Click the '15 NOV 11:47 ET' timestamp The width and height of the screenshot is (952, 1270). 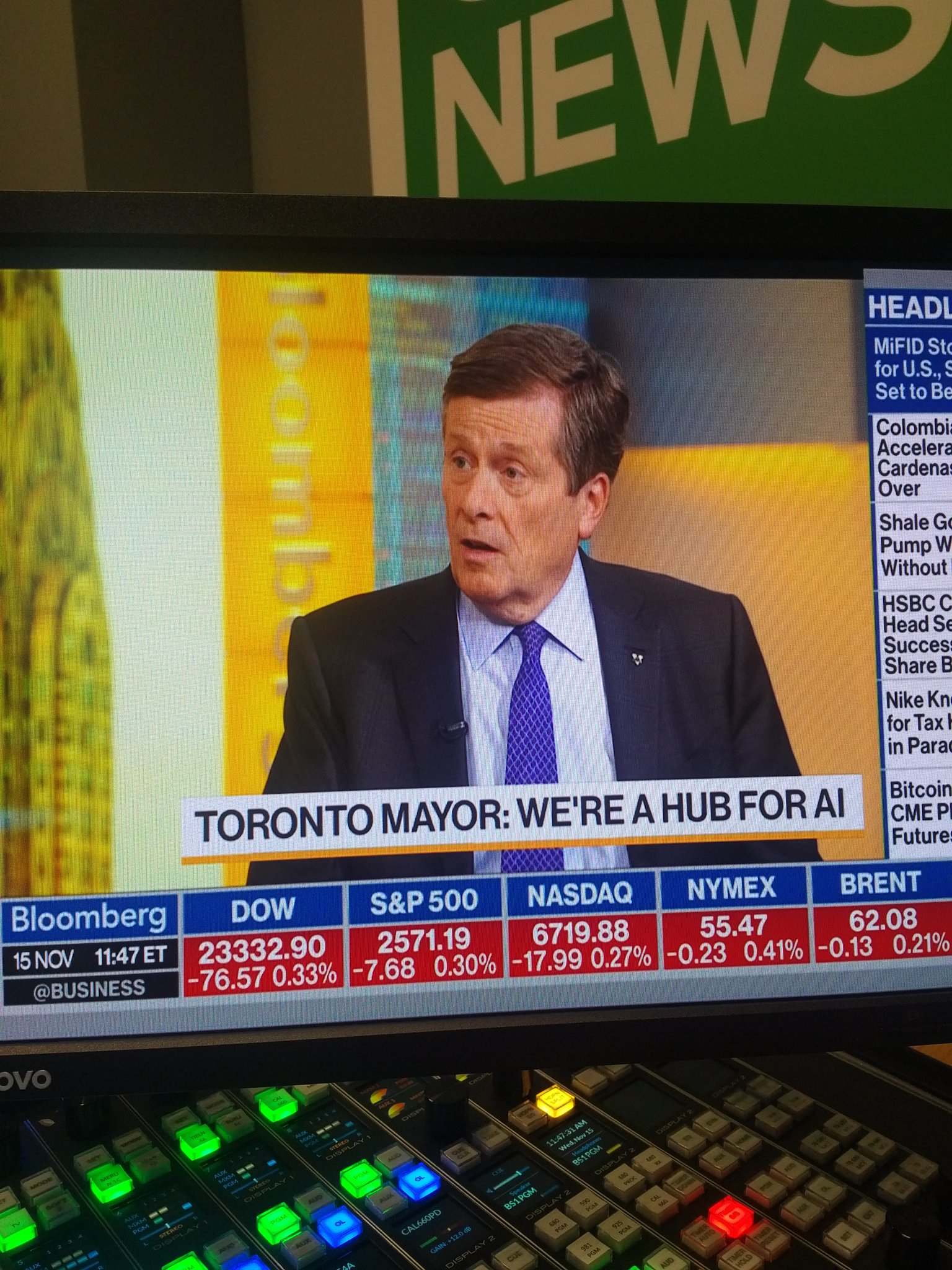pos(89,957)
